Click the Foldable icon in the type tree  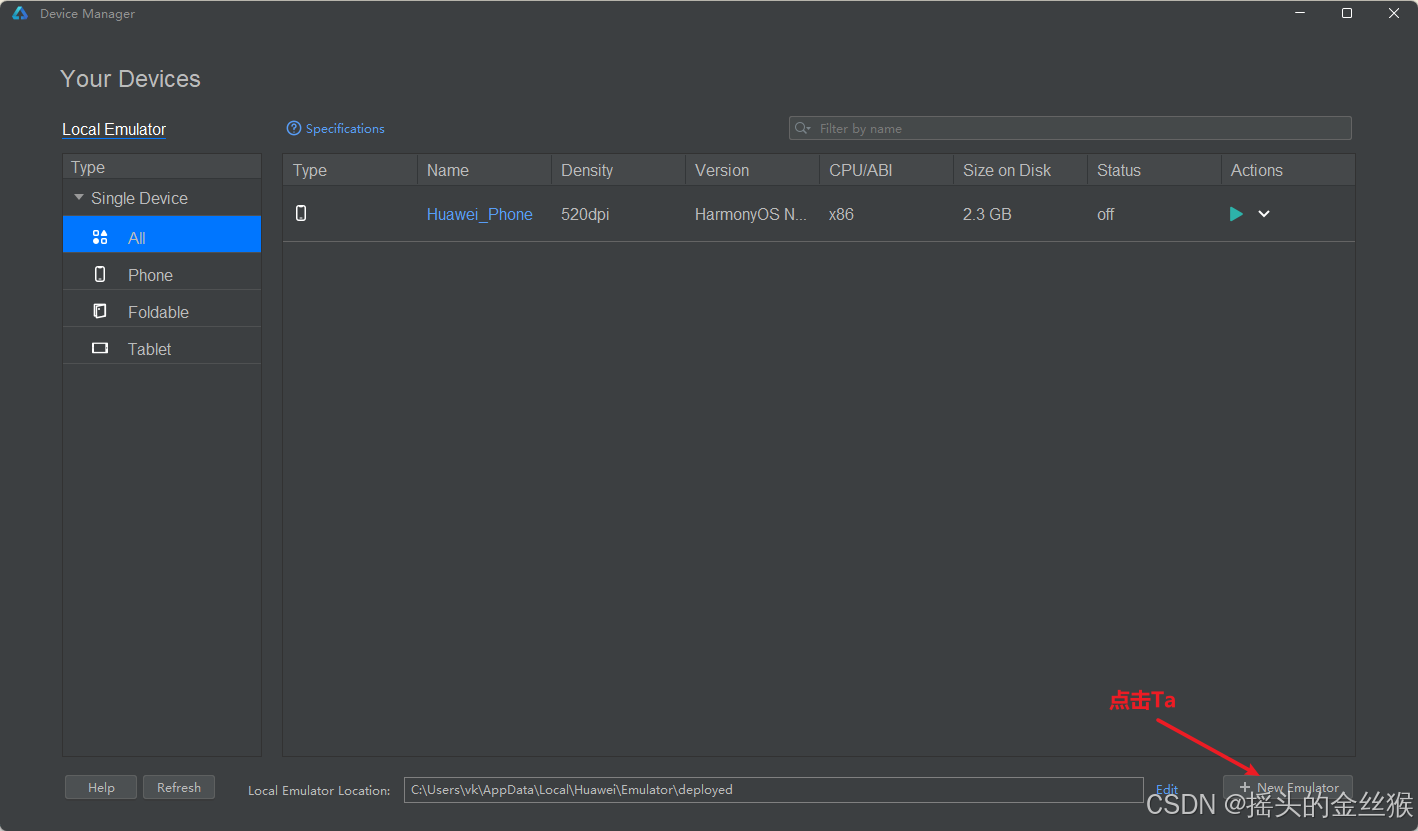click(100, 311)
